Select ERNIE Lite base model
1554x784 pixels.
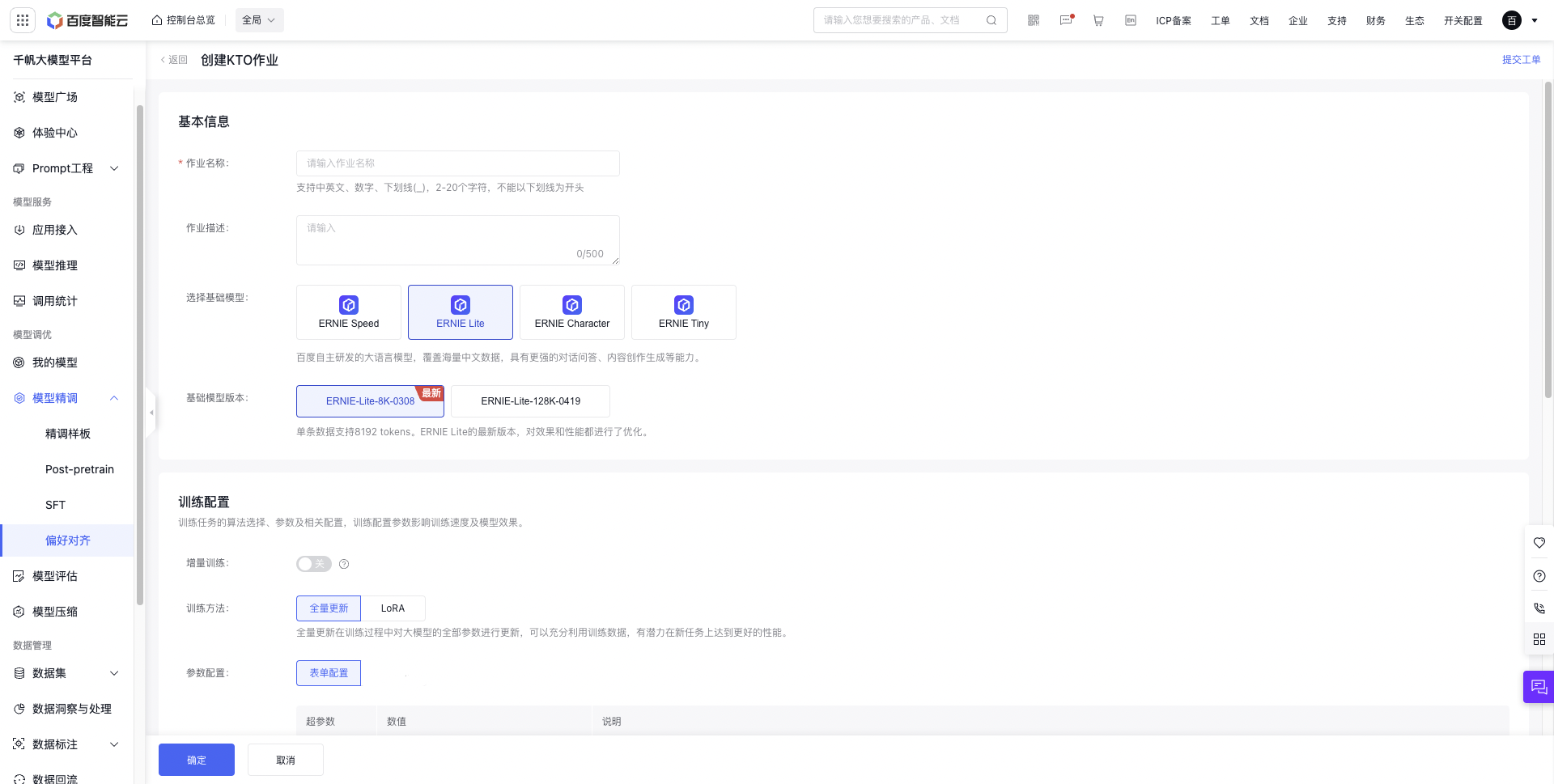461,312
